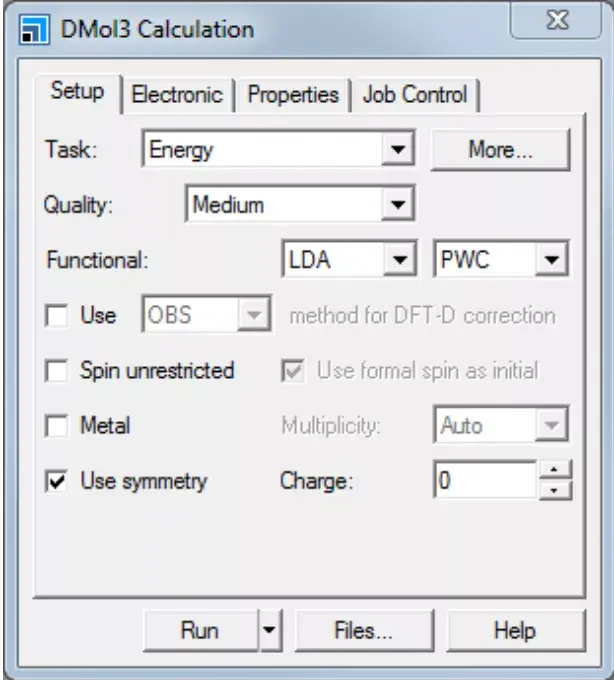Click the DMol3 title bar app icon
Viewport: 614px width, 680px height.
point(33,30)
